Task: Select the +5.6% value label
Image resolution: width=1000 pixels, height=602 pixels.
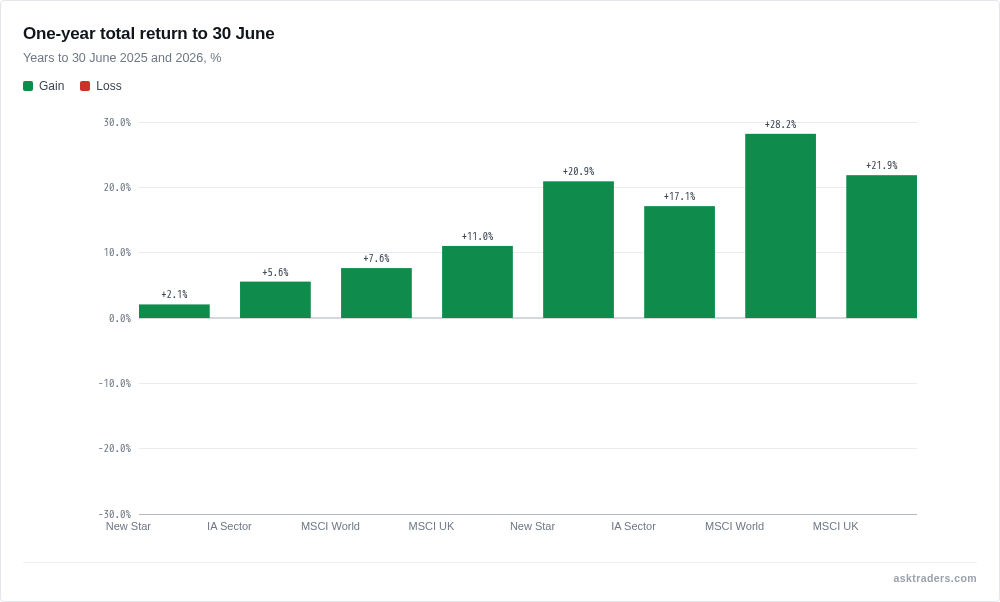Action: (276, 272)
